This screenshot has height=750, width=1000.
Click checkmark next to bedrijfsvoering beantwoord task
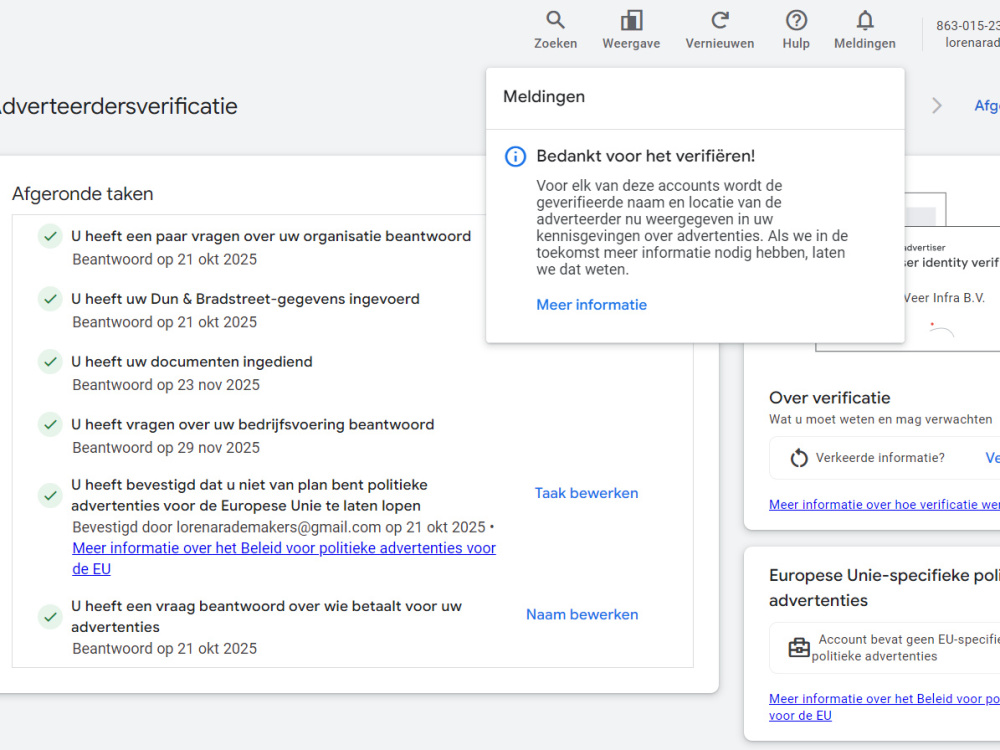click(50, 424)
